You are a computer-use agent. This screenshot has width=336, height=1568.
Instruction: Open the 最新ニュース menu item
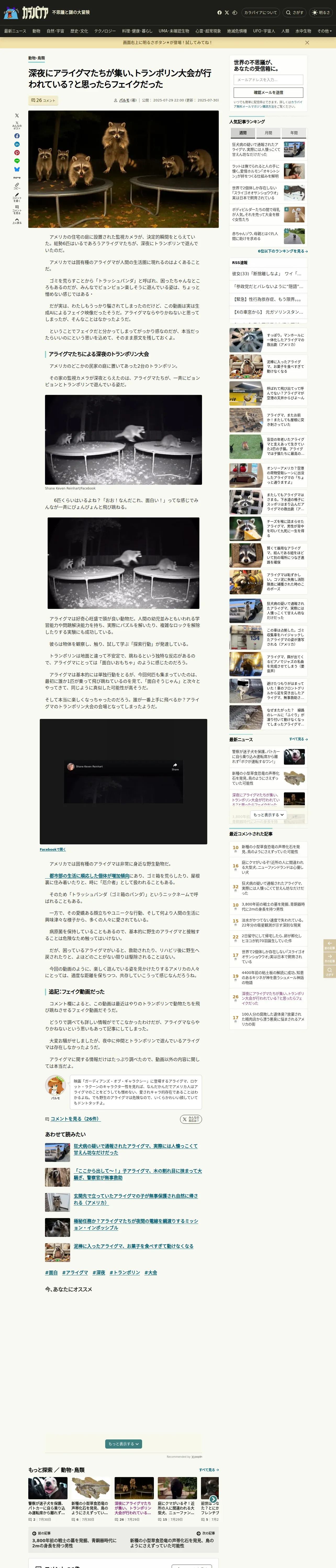pos(15,31)
